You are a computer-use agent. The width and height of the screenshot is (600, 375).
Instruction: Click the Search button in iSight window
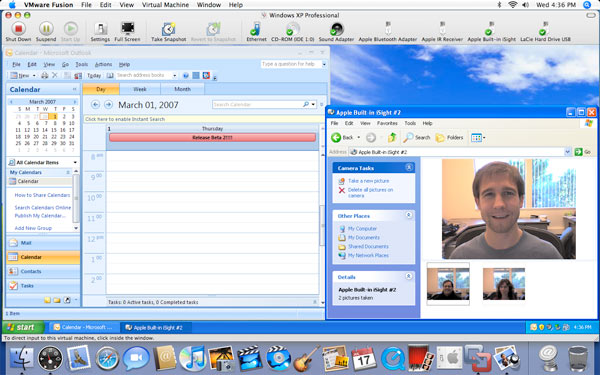point(417,137)
